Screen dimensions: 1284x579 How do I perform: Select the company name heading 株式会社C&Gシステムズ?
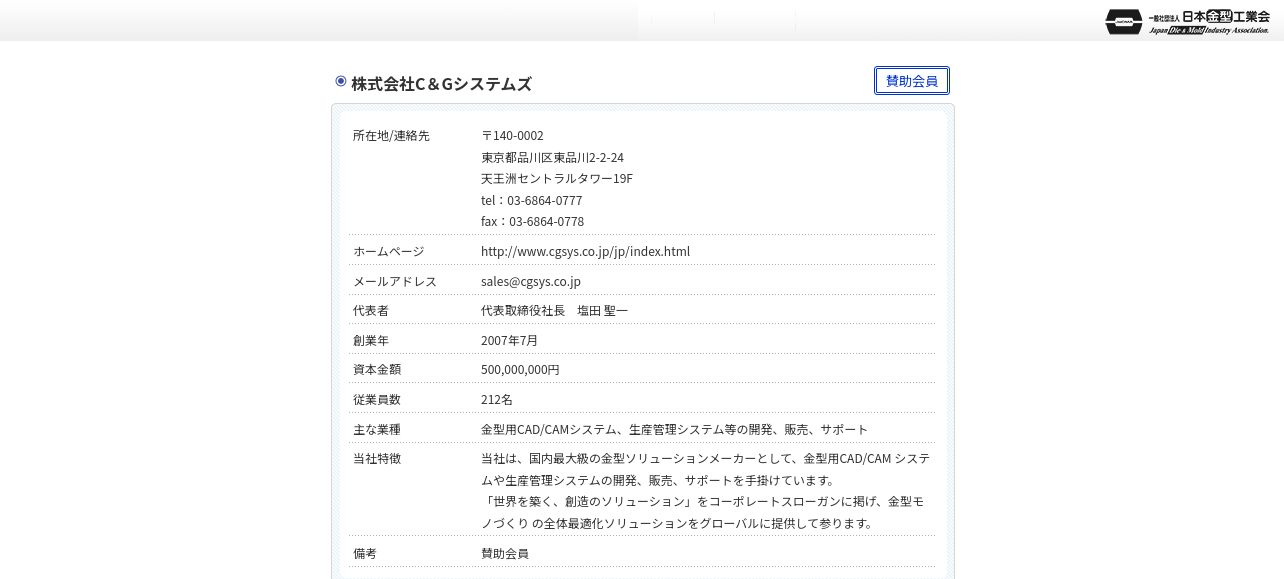coord(441,84)
